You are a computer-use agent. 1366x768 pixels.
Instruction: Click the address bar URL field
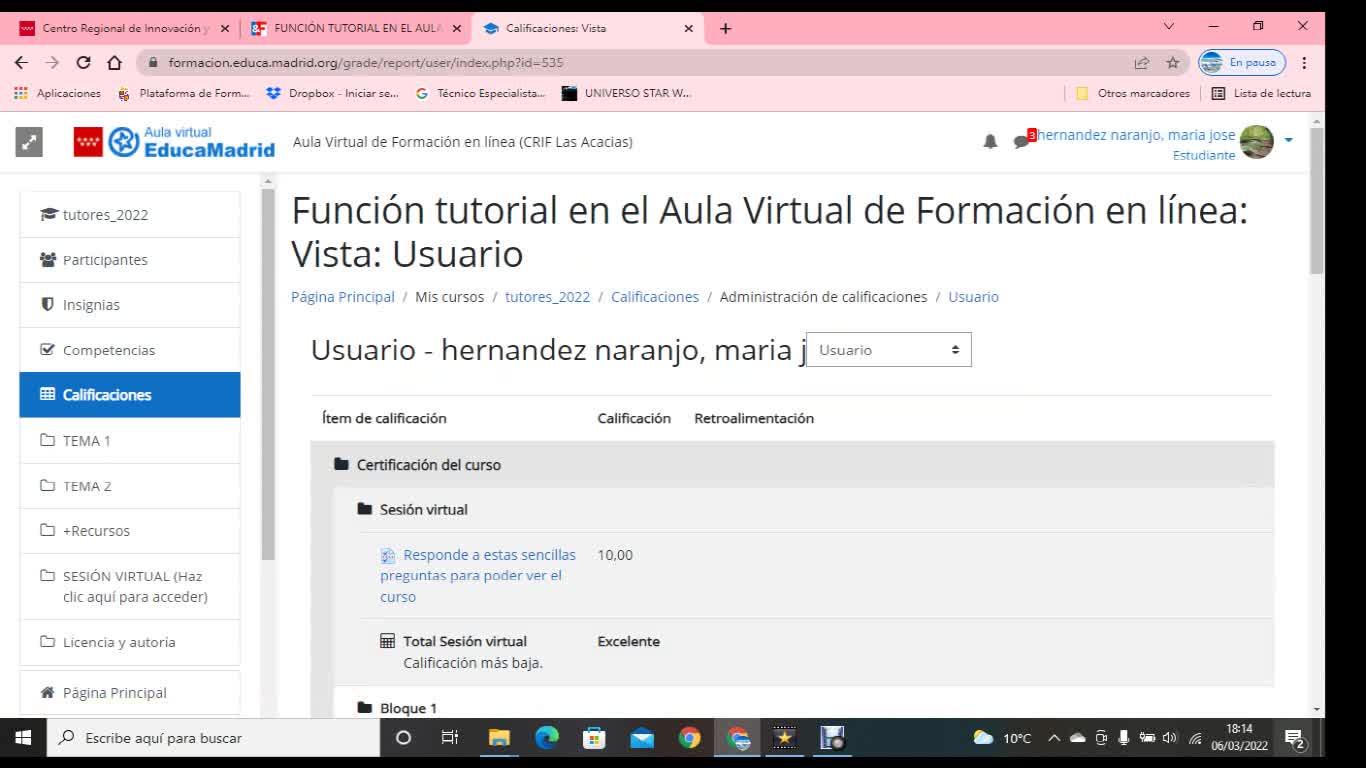coord(640,62)
